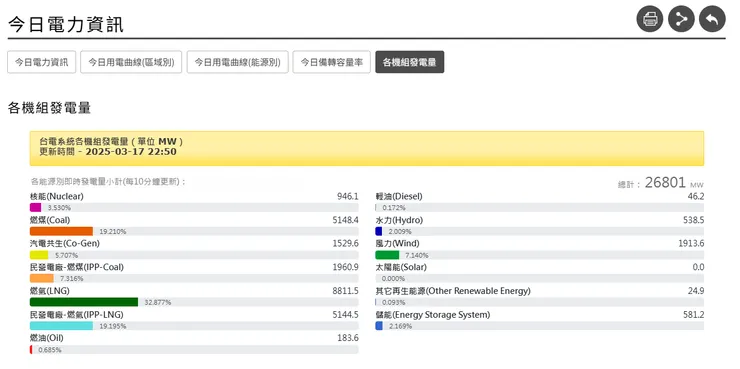Click the yellow Co-Gen bar
Viewport: 740px width, 369px height.
pyautogui.click(x=39, y=255)
